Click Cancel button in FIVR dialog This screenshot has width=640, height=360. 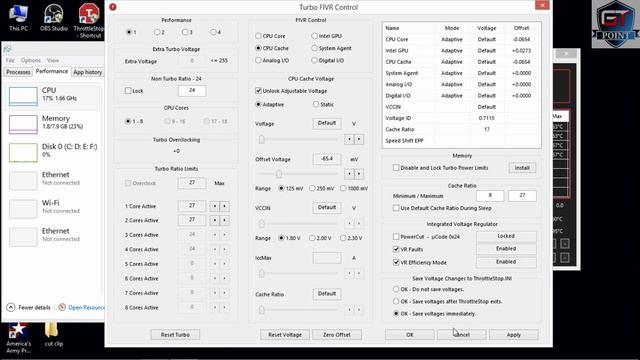(x=462, y=335)
